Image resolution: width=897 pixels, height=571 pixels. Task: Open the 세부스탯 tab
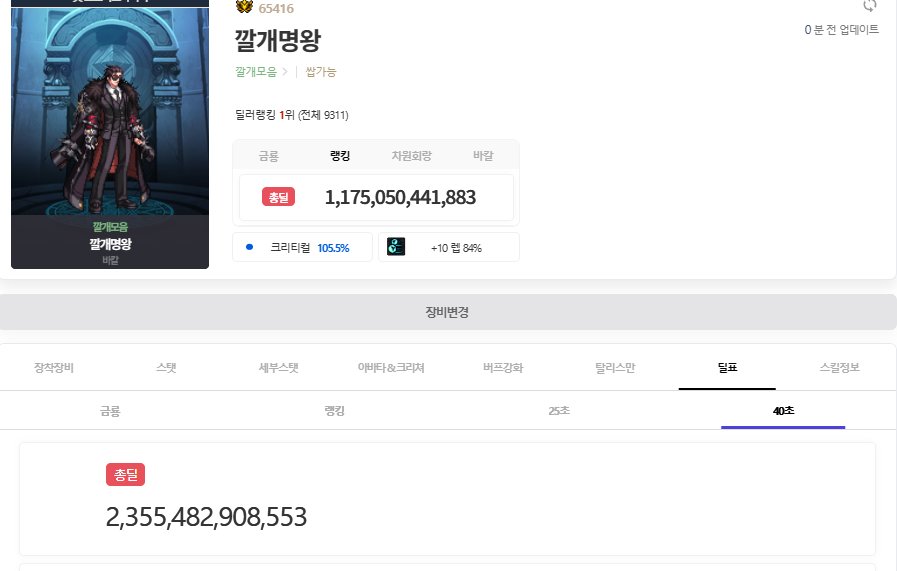click(279, 367)
